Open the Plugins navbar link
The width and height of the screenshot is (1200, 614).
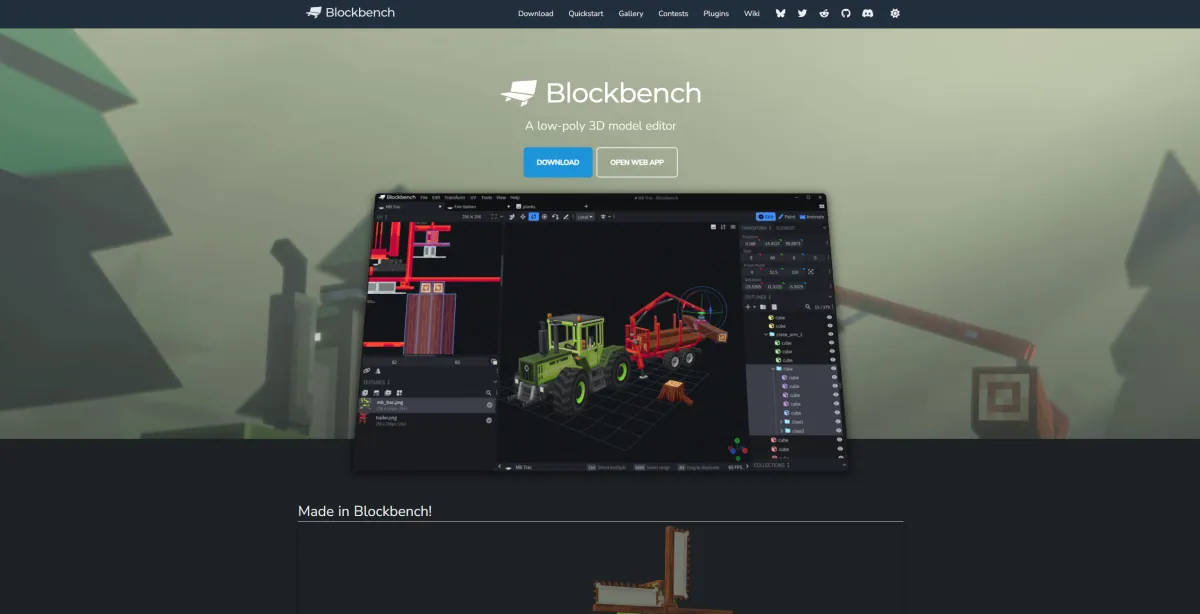tap(716, 14)
